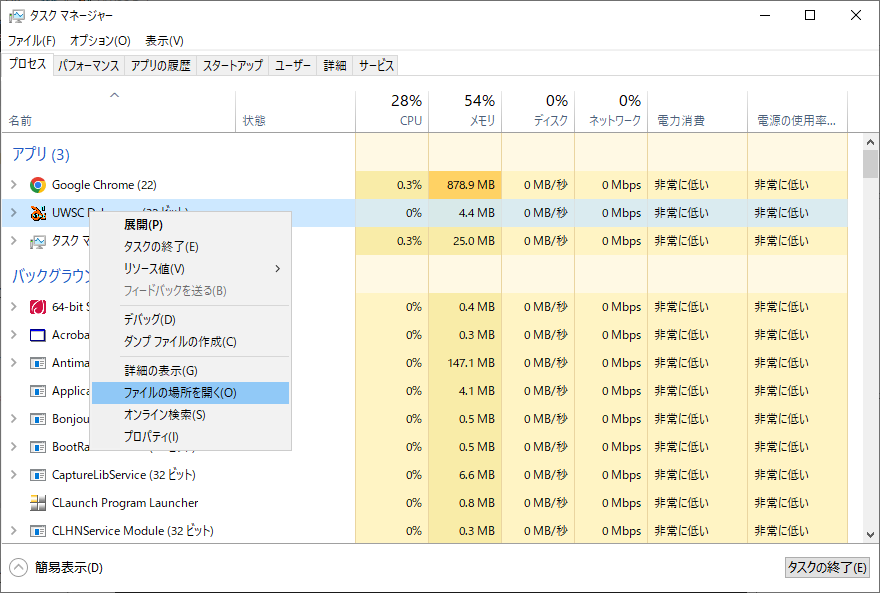This screenshot has height=593, width=880.
Task: Choose ダンプ ファイルの作成(C) menu item
Action: 190,342
